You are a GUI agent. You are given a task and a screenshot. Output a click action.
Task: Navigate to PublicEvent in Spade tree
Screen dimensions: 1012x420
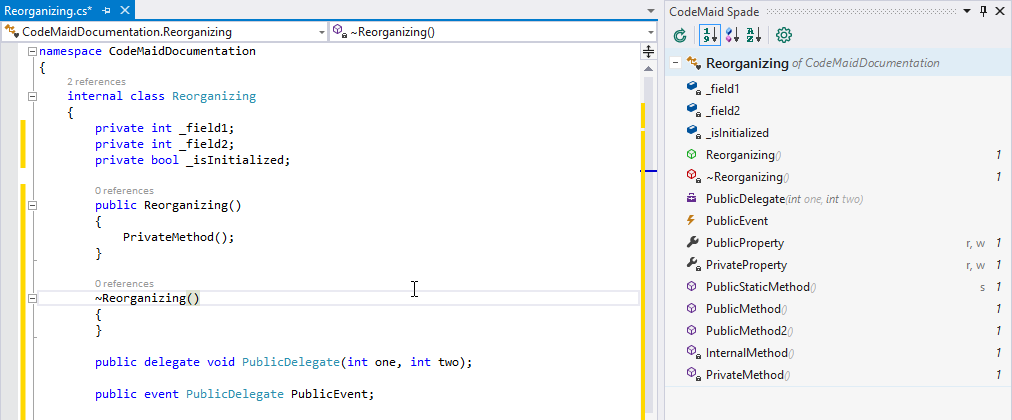coord(737,221)
